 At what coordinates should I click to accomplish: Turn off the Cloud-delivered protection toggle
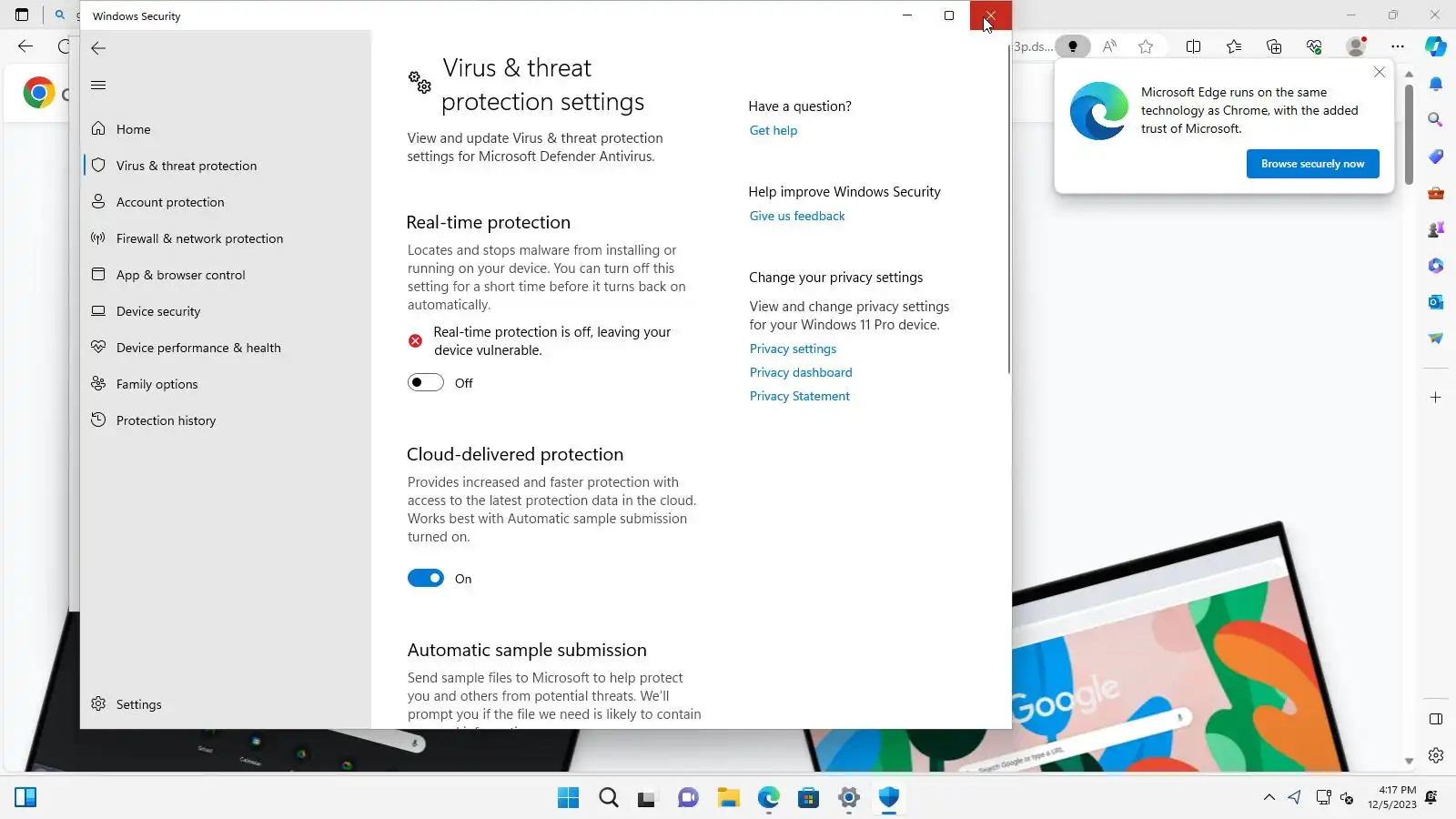tap(425, 578)
